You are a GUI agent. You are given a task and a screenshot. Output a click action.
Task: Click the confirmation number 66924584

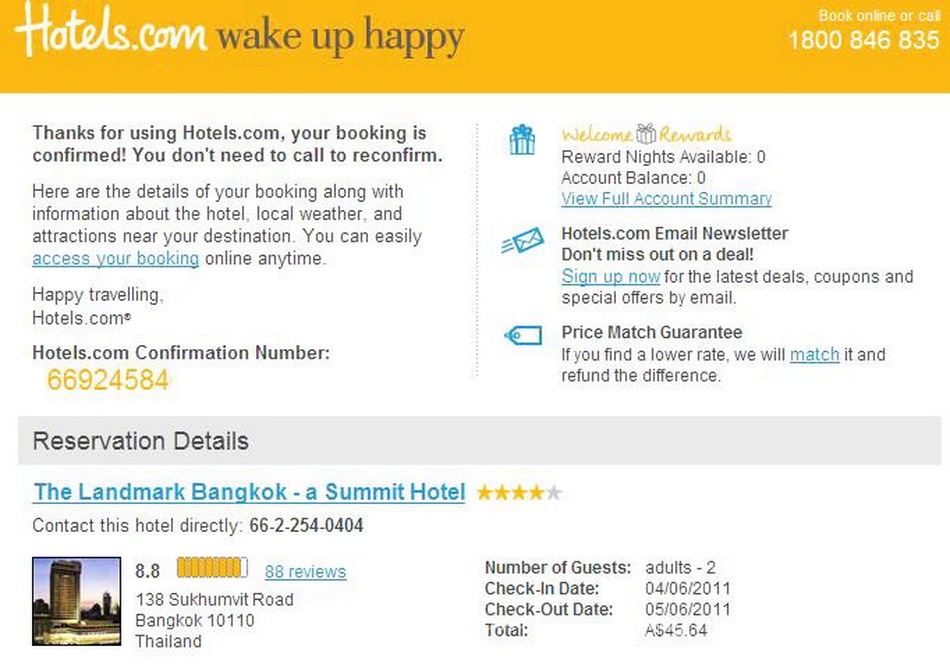tap(108, 380)
